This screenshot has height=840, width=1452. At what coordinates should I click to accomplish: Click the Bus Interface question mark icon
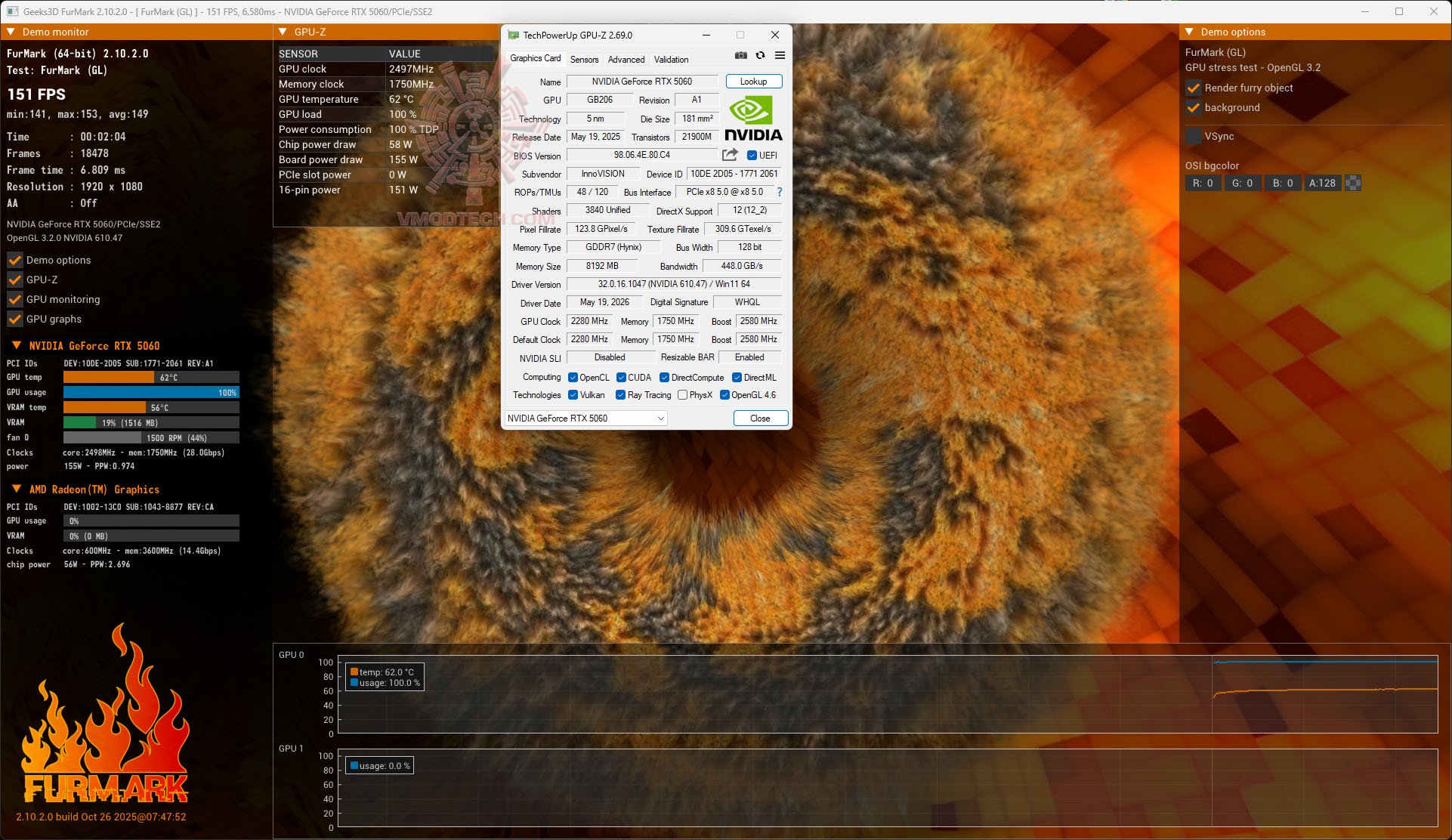click(780, 192)
